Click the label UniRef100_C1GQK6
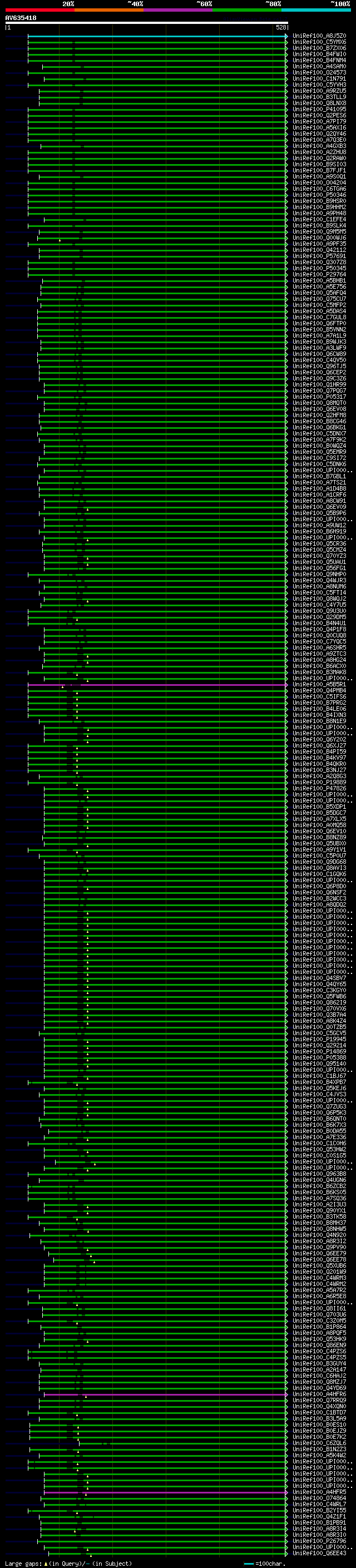 point(319,874)
